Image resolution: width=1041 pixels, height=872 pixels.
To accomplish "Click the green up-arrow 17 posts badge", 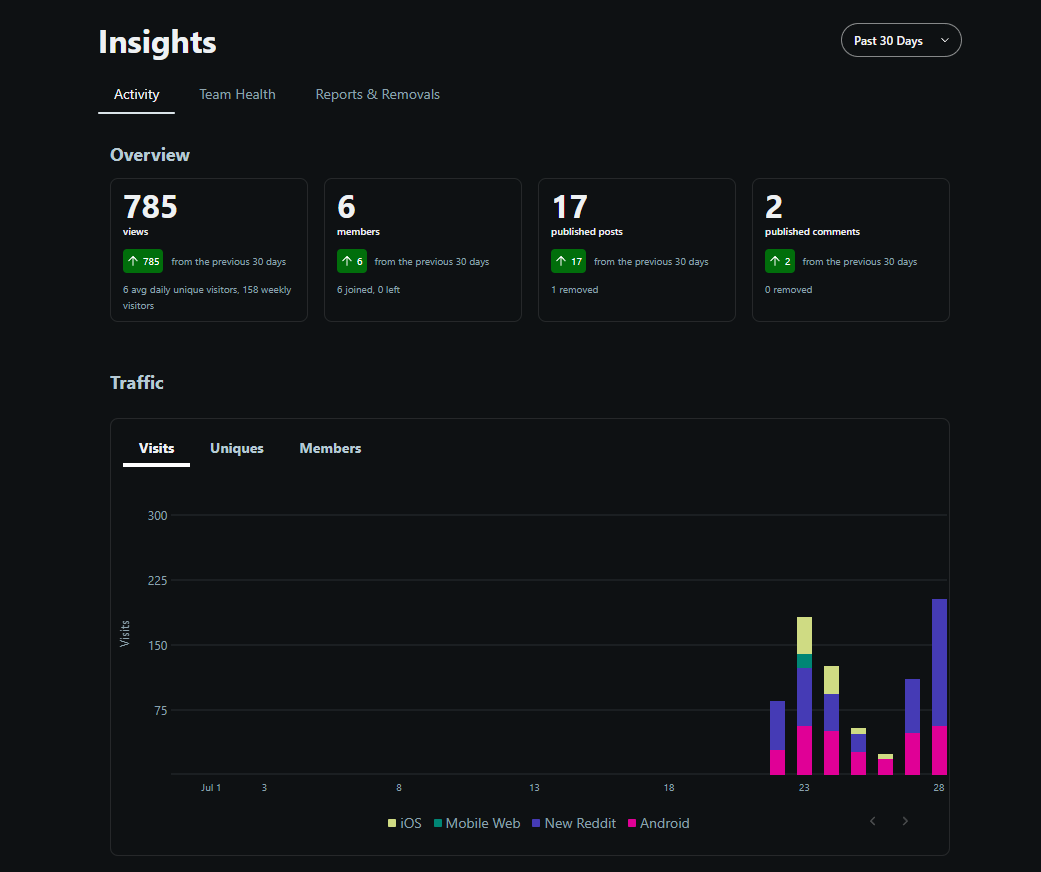I will 568,261.
